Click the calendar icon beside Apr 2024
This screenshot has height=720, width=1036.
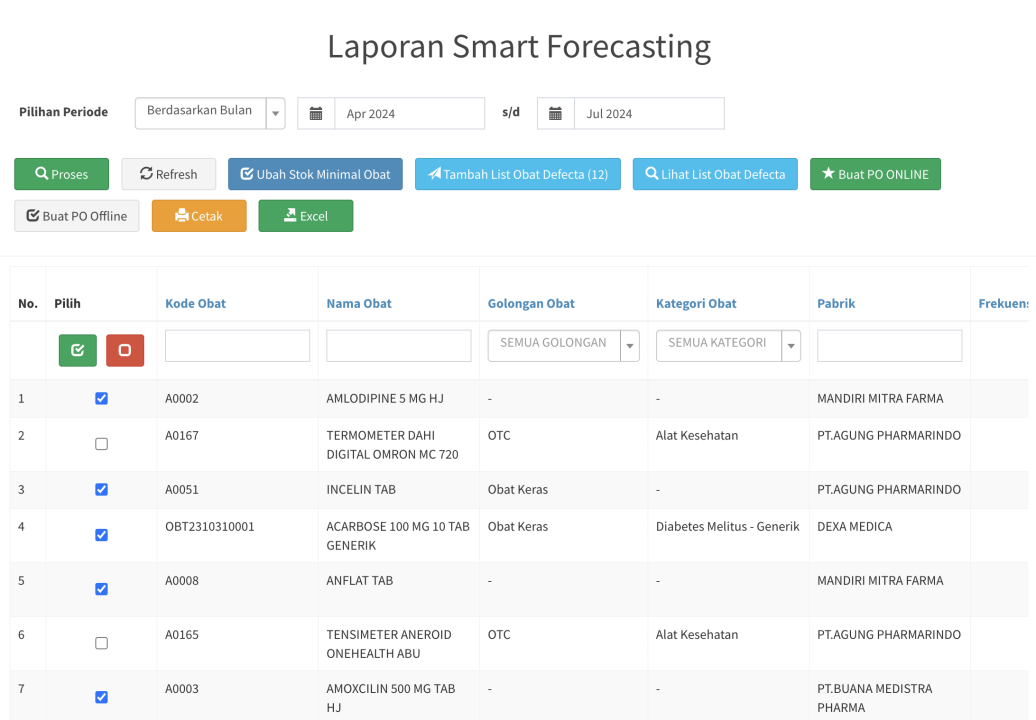316,114
